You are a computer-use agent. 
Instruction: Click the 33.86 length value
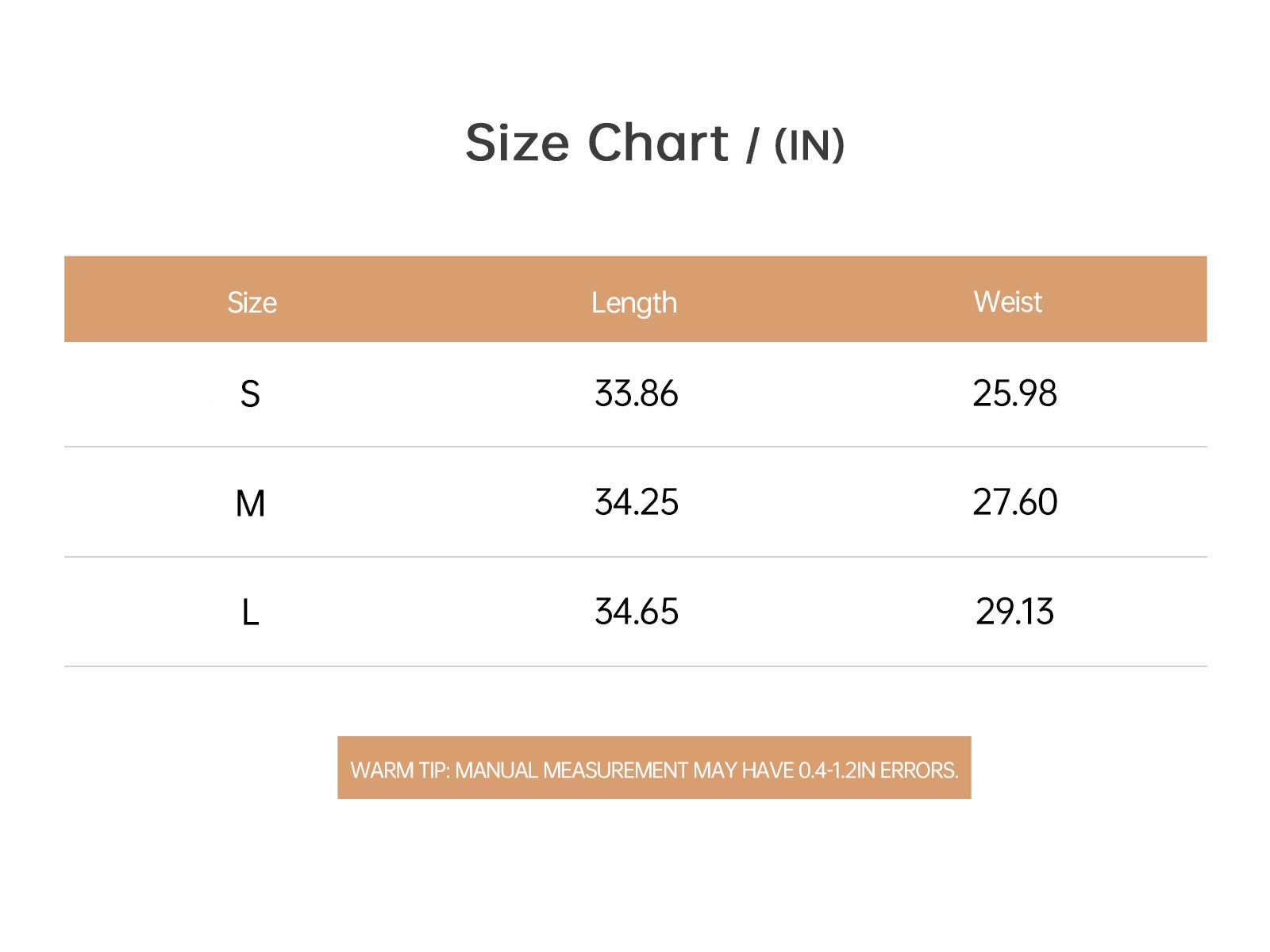tap(636, 393)
